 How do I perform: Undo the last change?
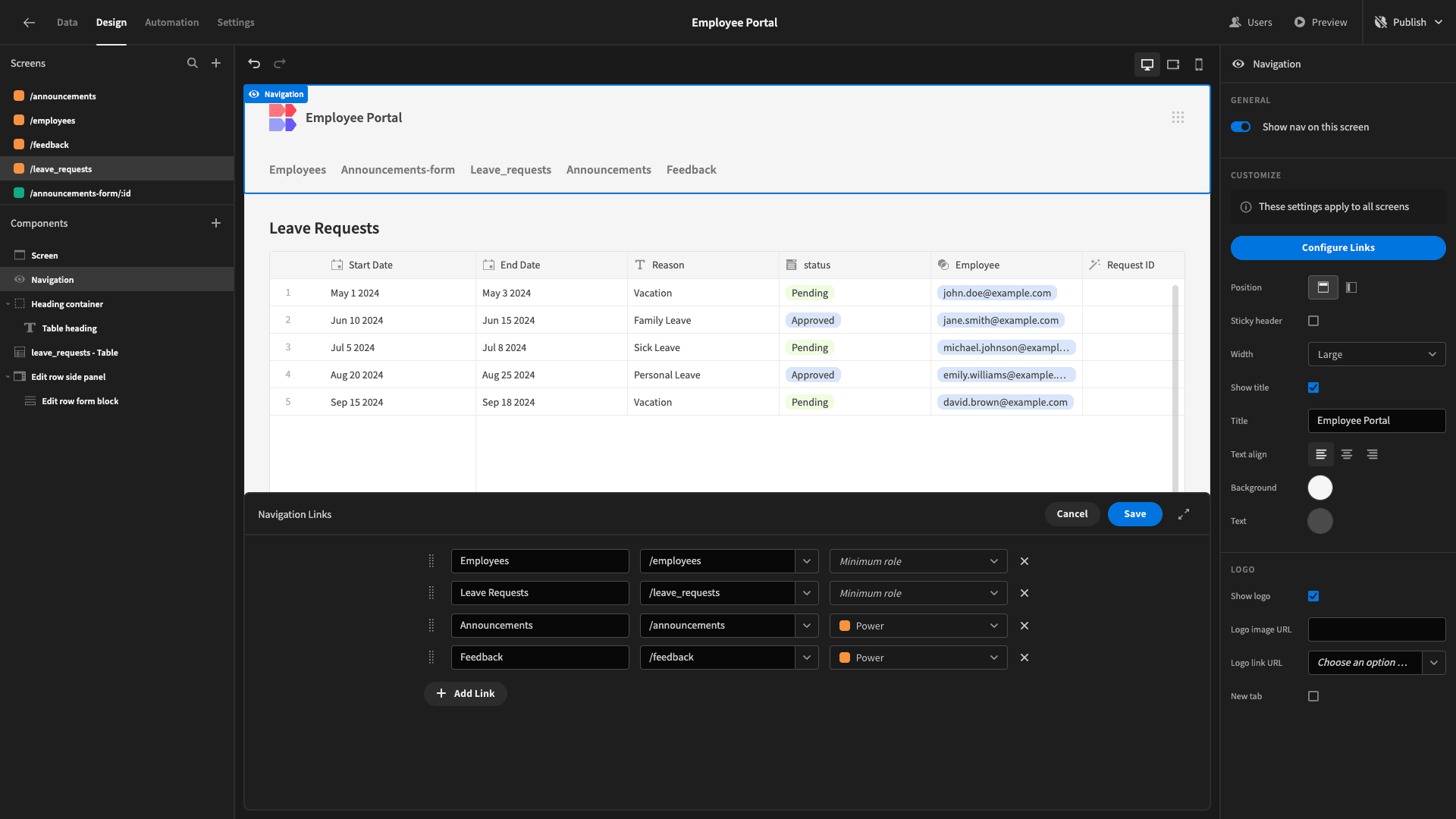(255, 64)
